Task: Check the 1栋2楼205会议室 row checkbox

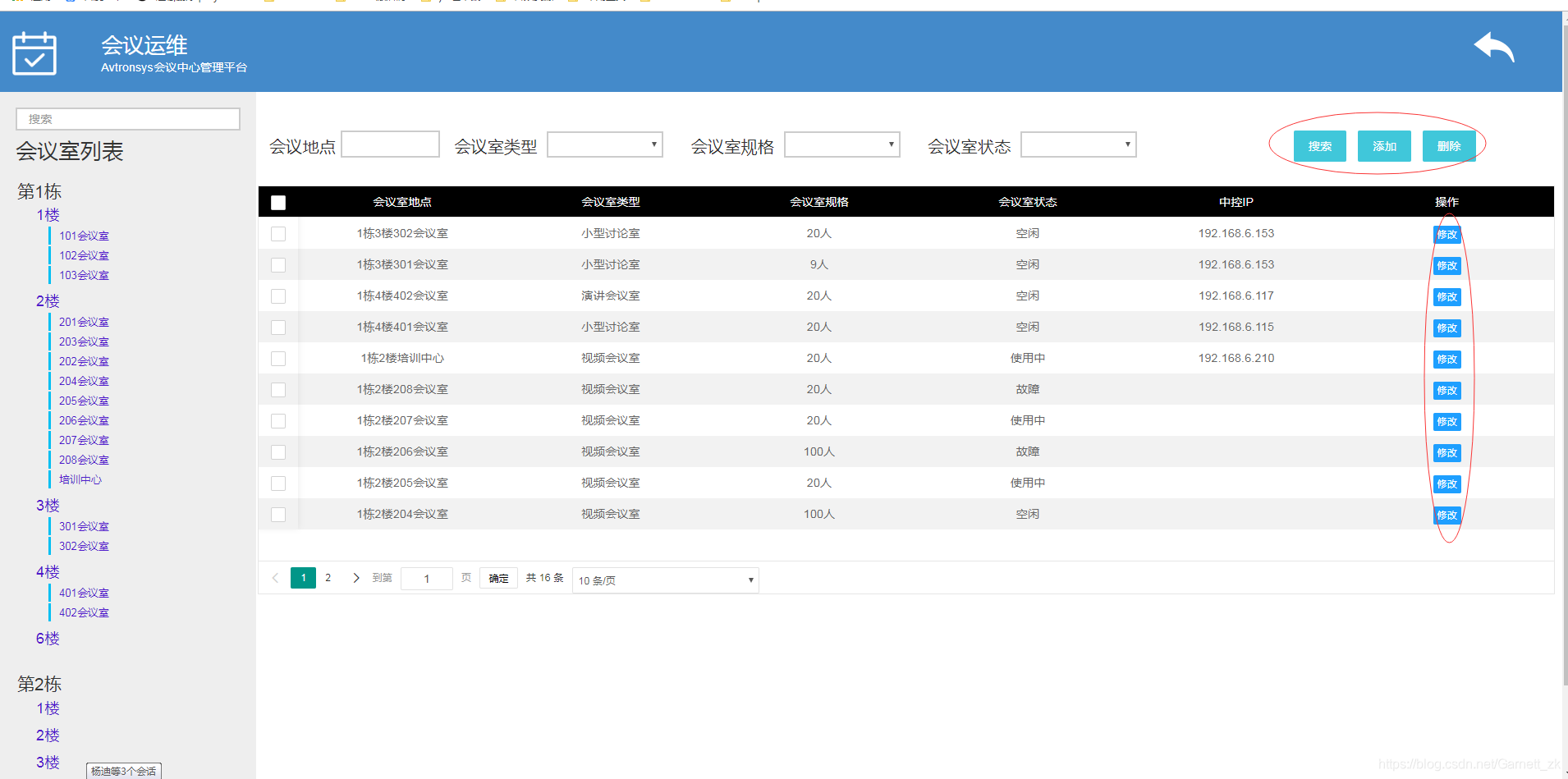Action: (278, 483)
